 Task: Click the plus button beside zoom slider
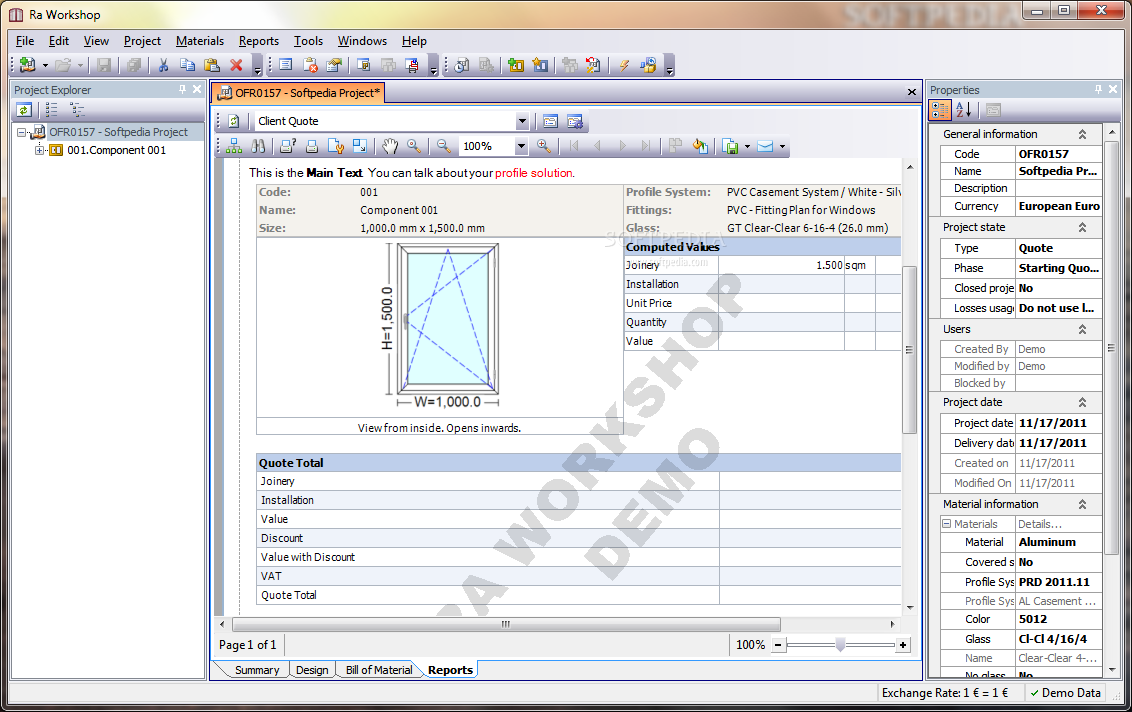[902, 645]
